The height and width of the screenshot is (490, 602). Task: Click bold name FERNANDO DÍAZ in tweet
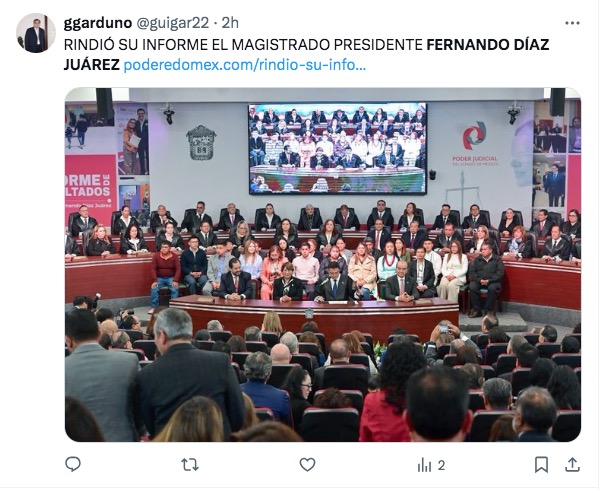488,45
